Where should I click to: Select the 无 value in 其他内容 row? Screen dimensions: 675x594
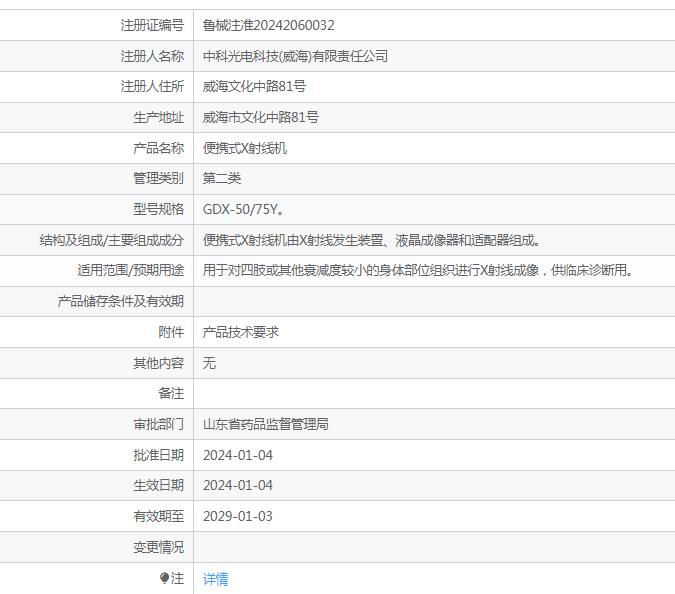(209, 363)
